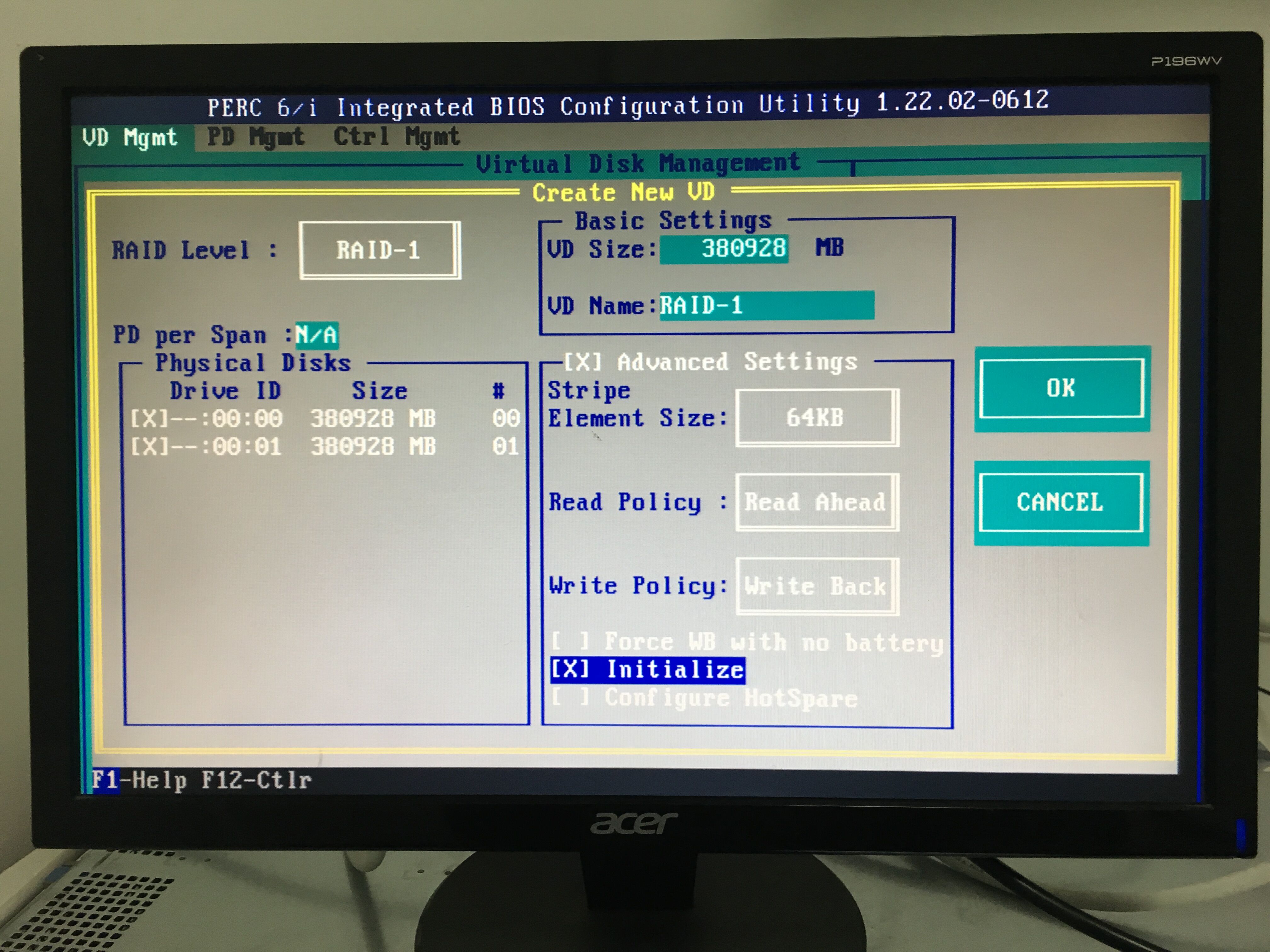
Task: Click the RAID Level label
Action: (x=194, y=251)
